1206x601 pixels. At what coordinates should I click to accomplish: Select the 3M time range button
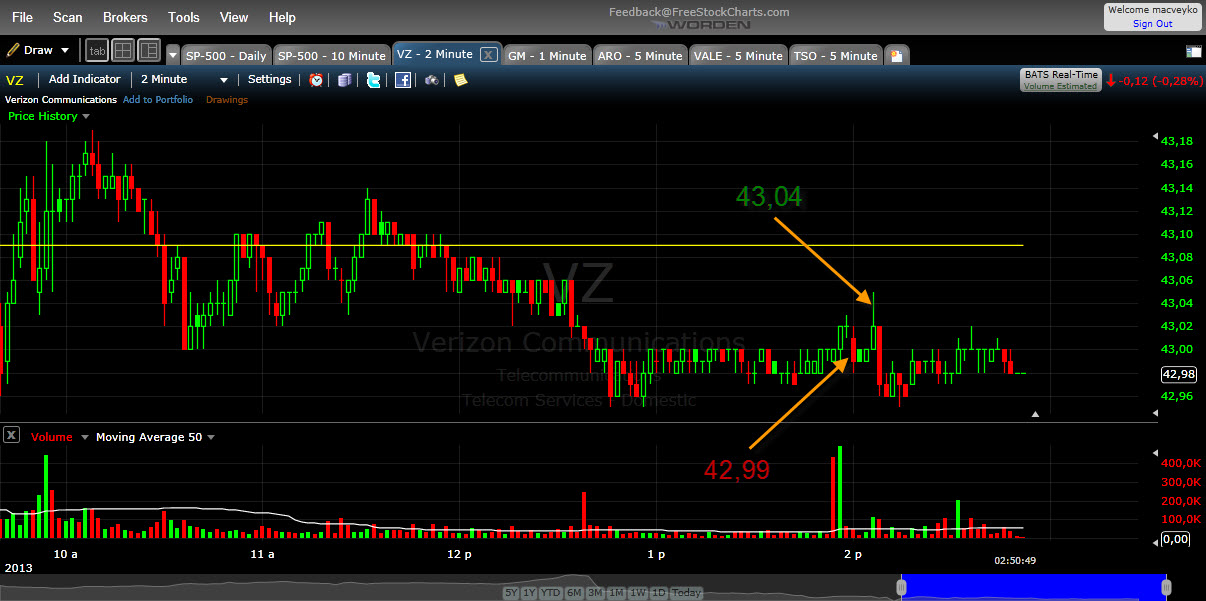click(595, 593)
